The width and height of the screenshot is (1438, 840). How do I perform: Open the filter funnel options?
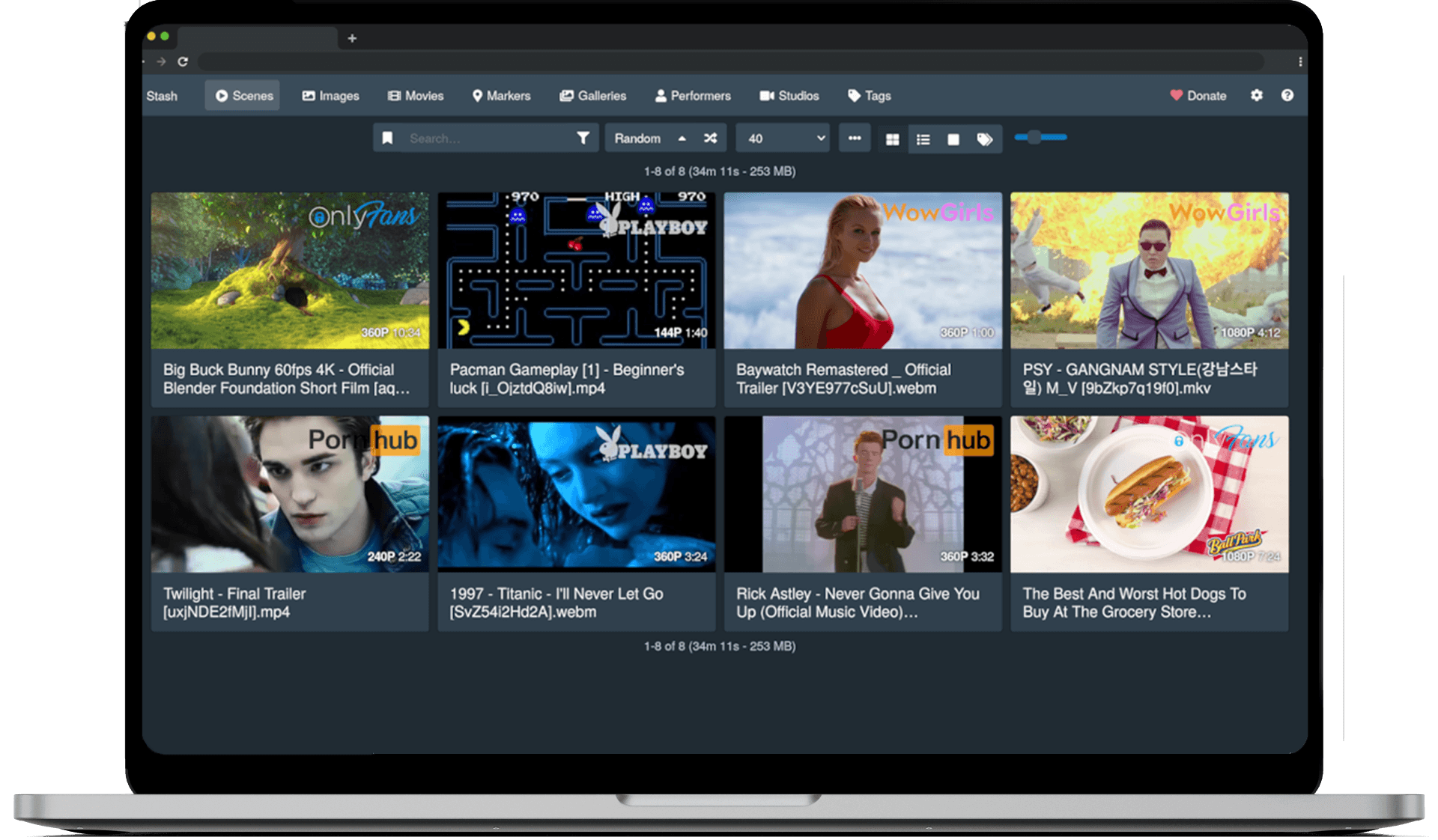583,138
